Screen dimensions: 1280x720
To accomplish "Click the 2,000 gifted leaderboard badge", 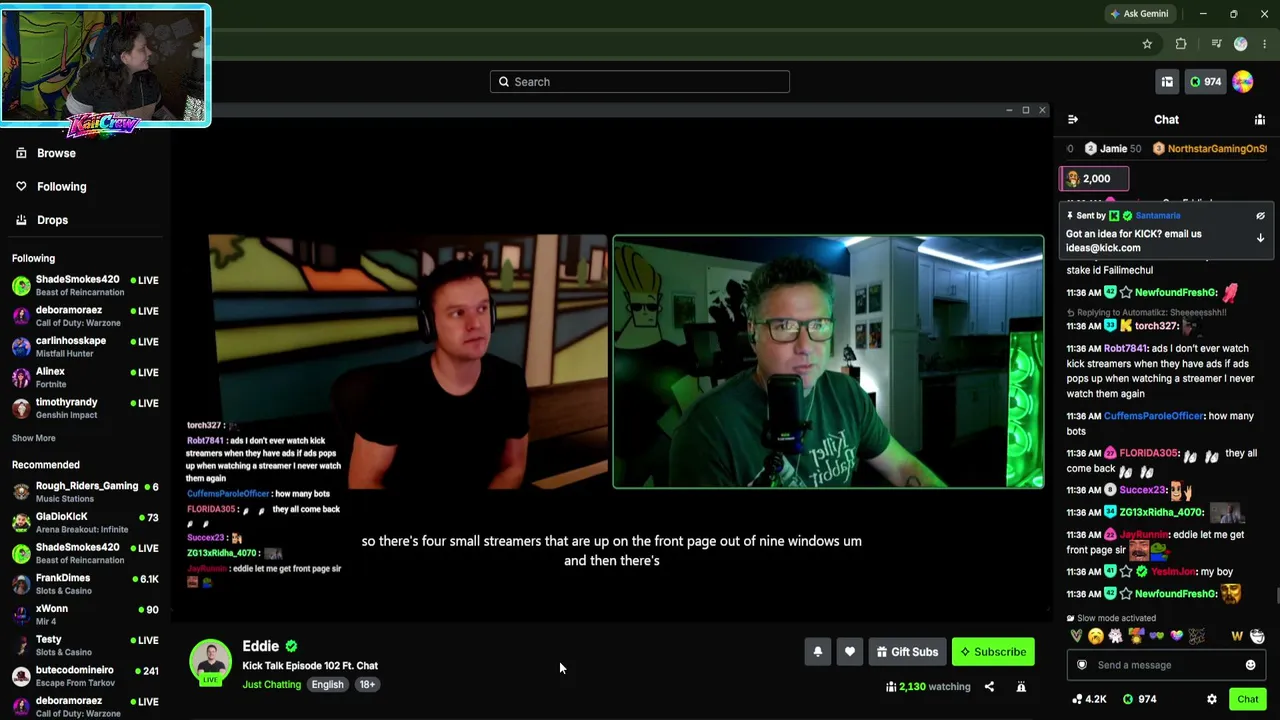I will (x=1095, y=179).
